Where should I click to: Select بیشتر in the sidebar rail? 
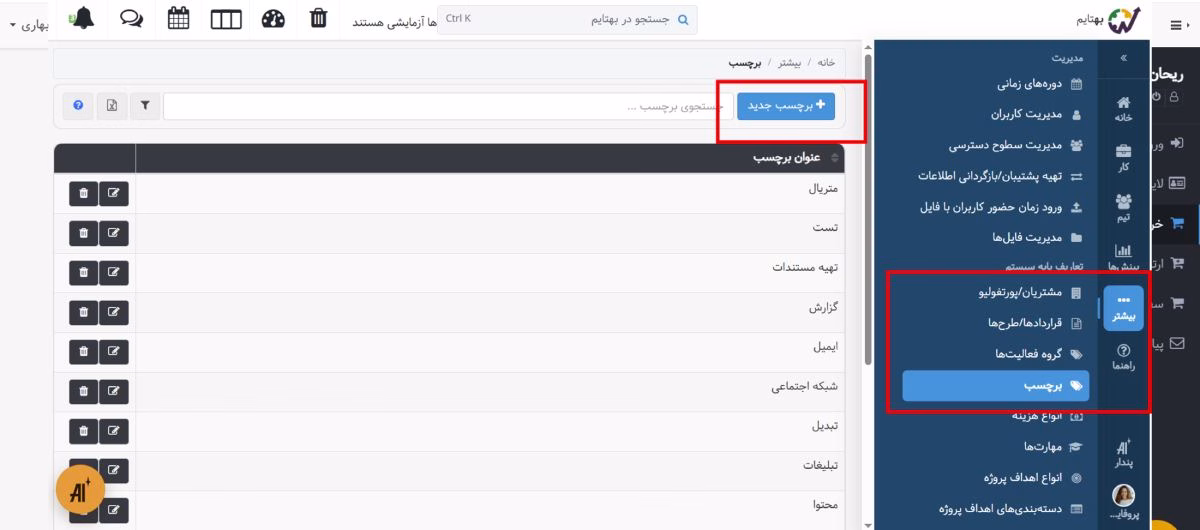click(x=1123, y=308)
